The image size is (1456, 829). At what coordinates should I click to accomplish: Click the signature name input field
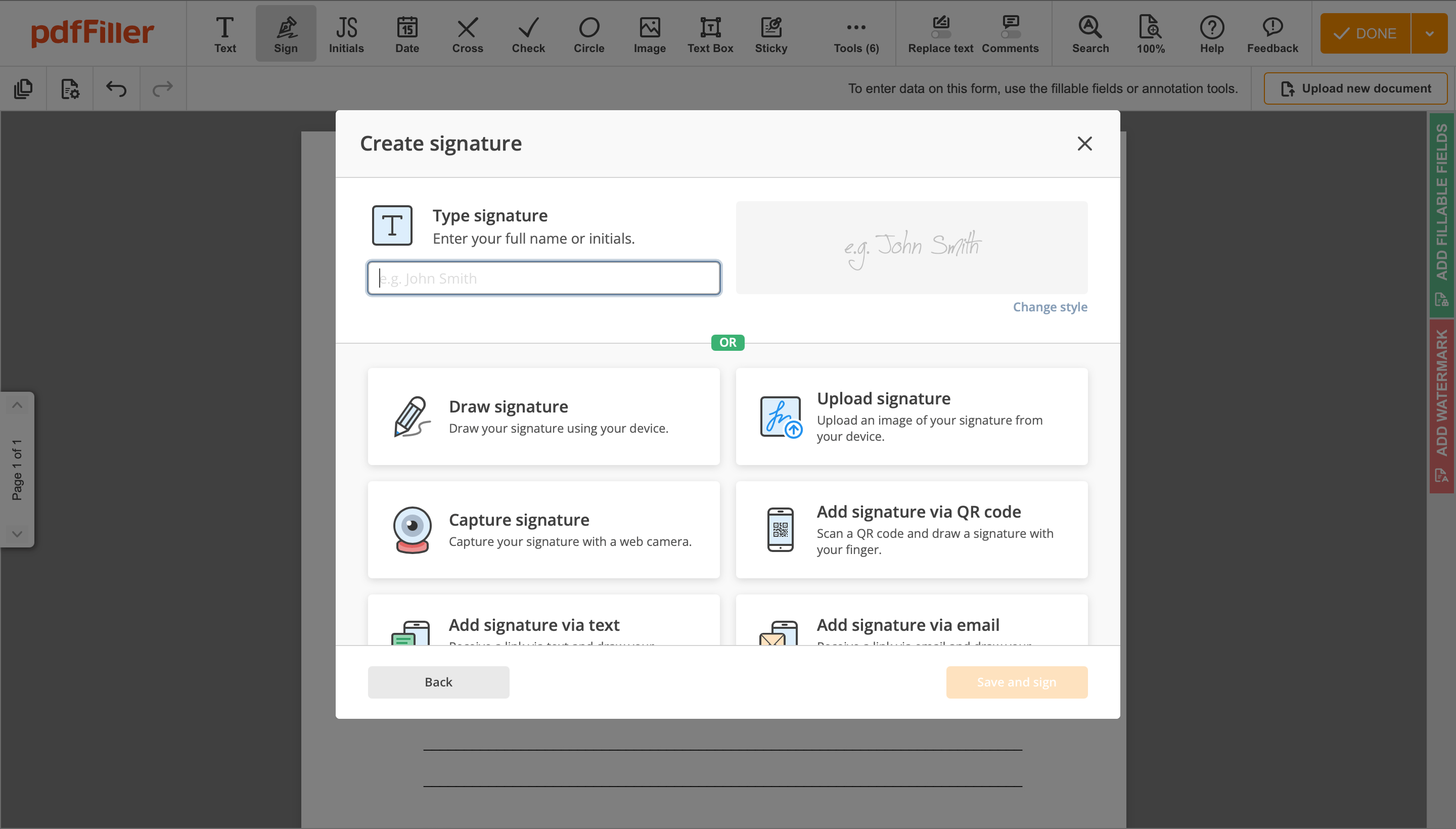(x=543, y=279)
